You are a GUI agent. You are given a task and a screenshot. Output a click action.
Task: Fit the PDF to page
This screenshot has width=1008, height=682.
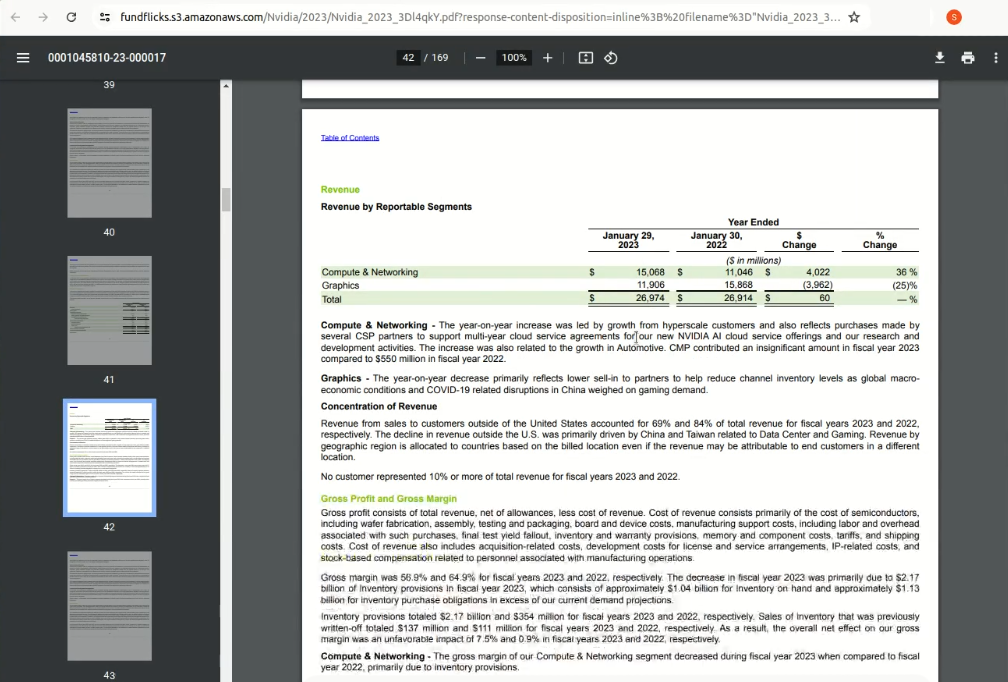coord(586,58)
